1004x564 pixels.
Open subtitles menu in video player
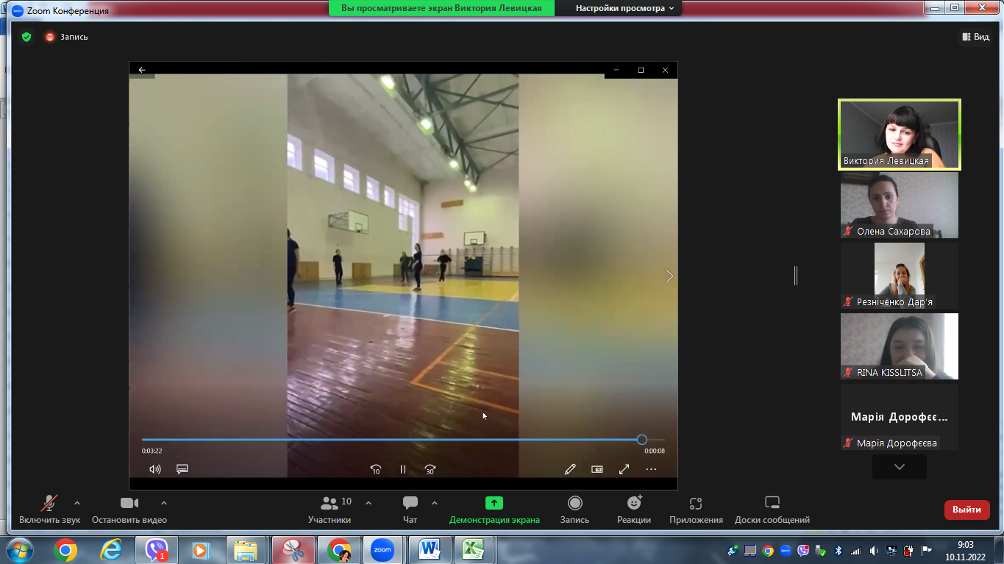(x=182, y=469)
